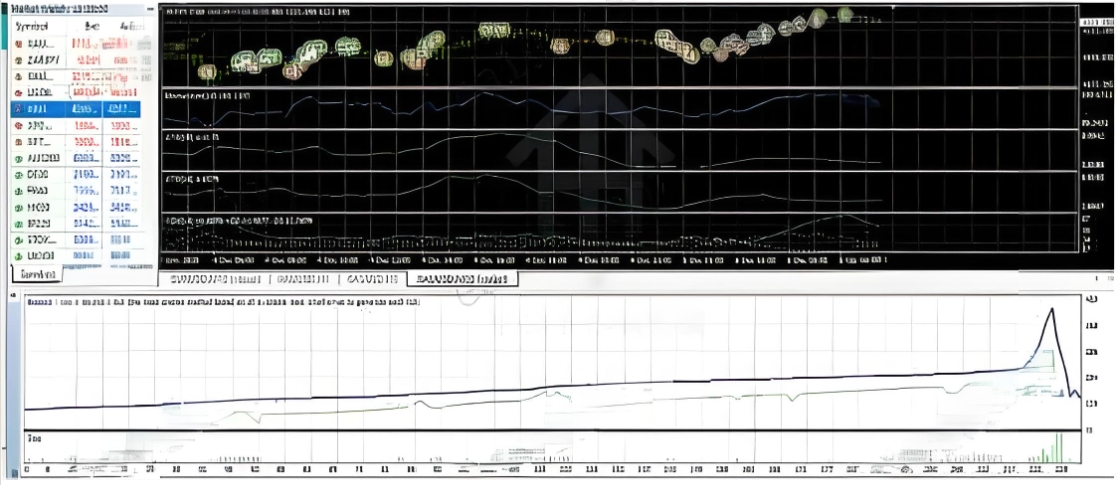
Task: Click the blue-line indicator sub-window of the chart
Action: (x=619, y=109)
